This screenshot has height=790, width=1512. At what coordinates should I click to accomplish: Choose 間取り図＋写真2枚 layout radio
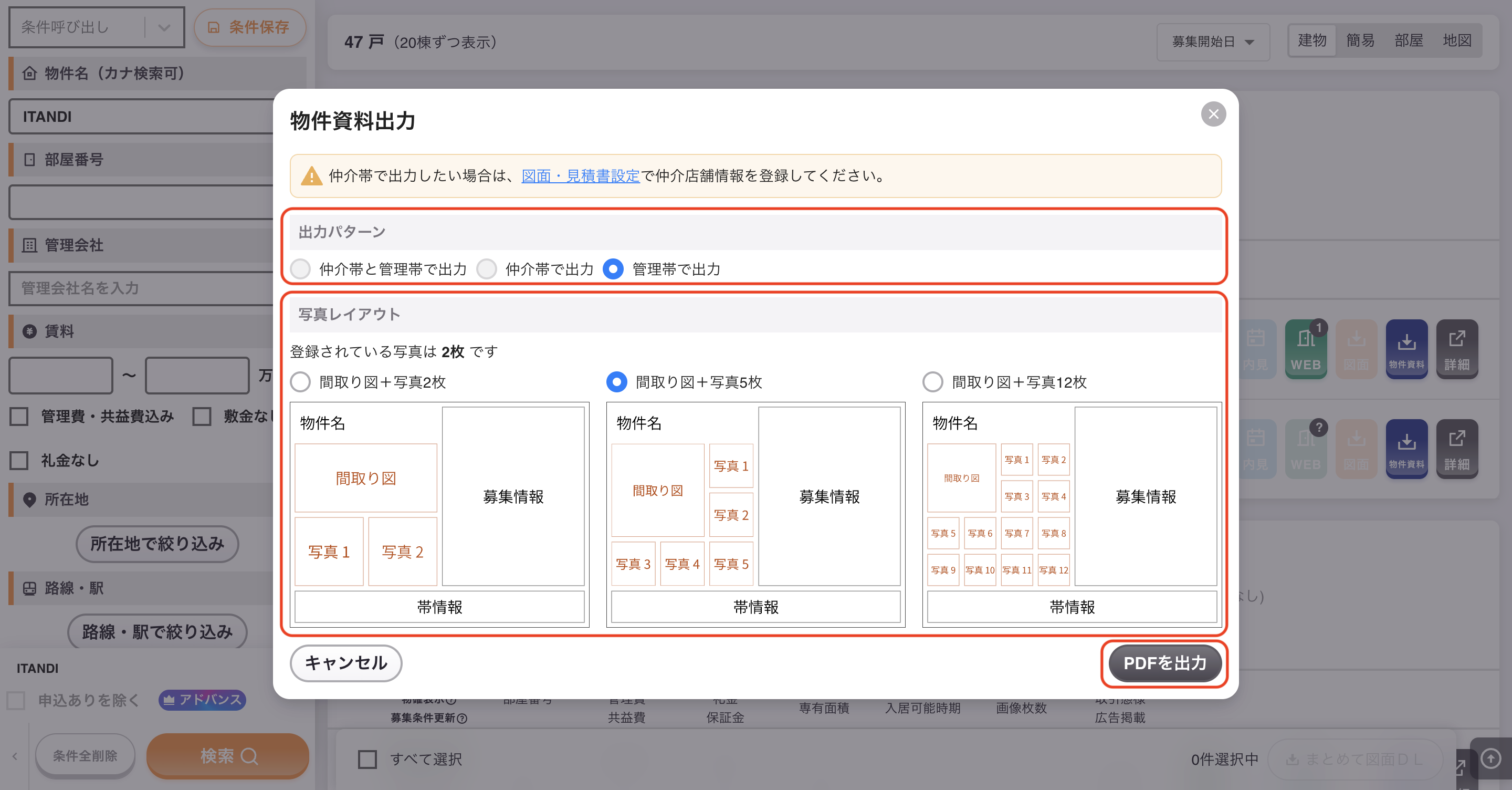pyautogui.click(x=300, y=382)
